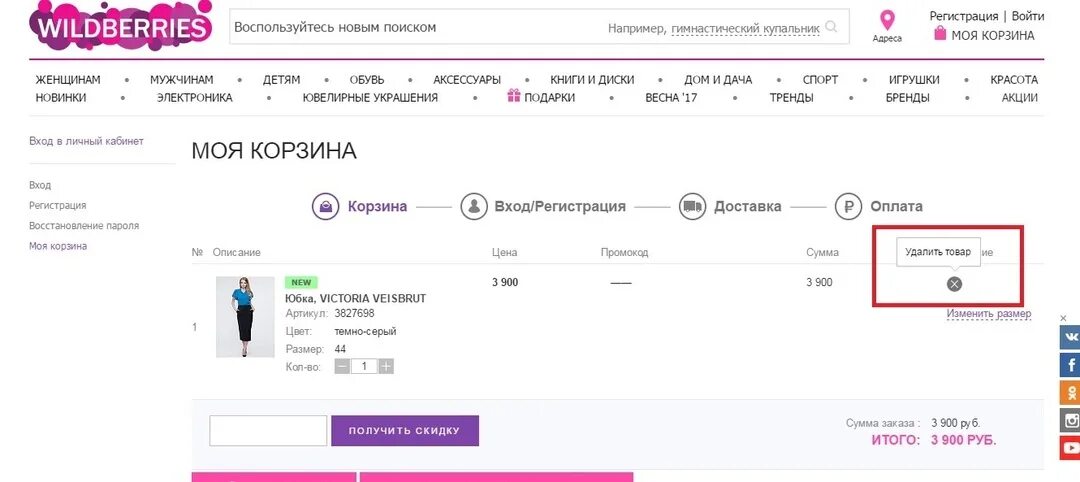Open the Юбка, VICTORIA VEISBRUT product link
The image size is (1080, 482).
tap(355, 298)
